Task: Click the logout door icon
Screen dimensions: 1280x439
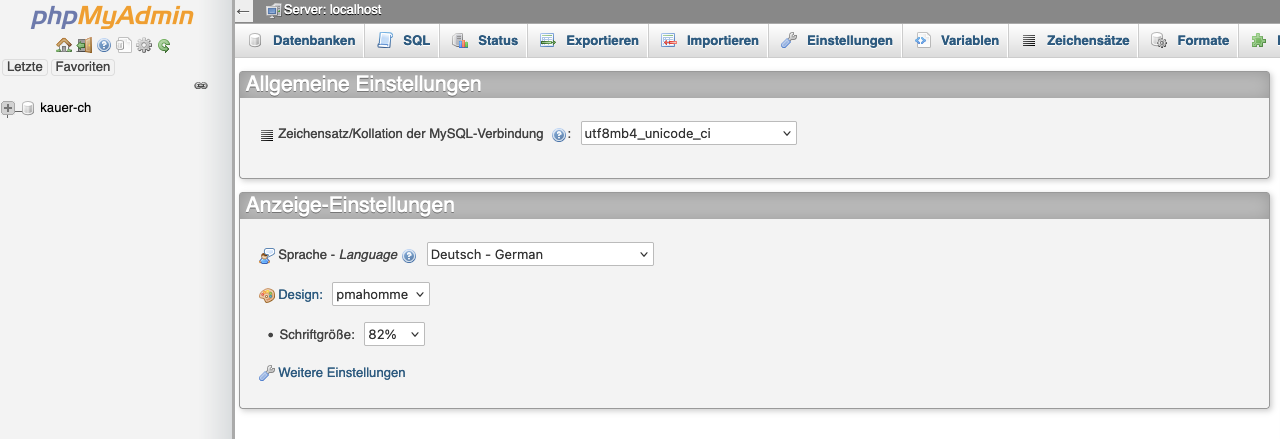Action: (x=84, y=45)
